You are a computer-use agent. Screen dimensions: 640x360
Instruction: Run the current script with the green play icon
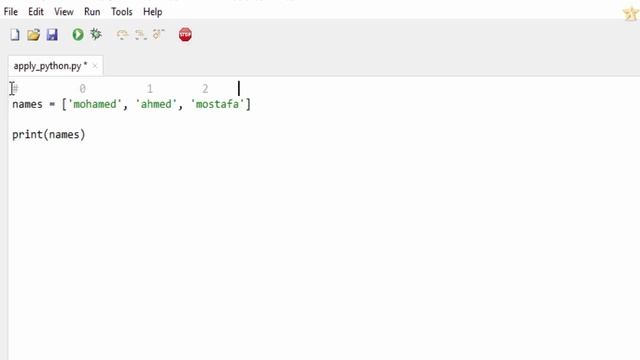point(78,35)
